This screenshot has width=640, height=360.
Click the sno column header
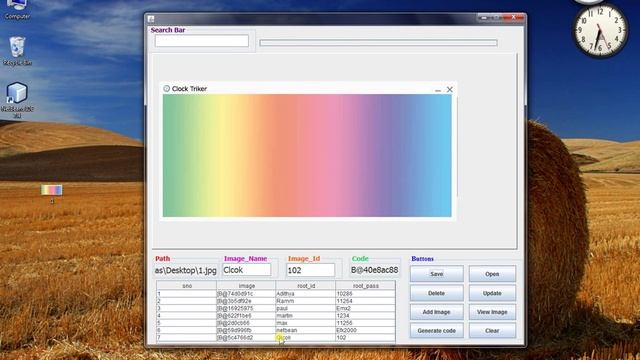(187, 286)
